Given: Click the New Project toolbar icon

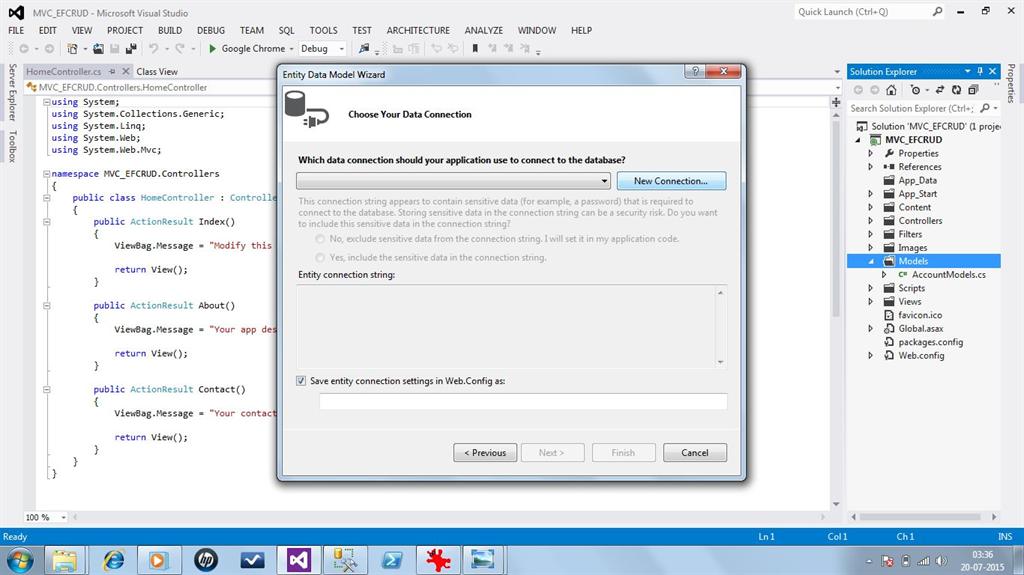Looking at the screenshot, I should (x=72, y=49).
